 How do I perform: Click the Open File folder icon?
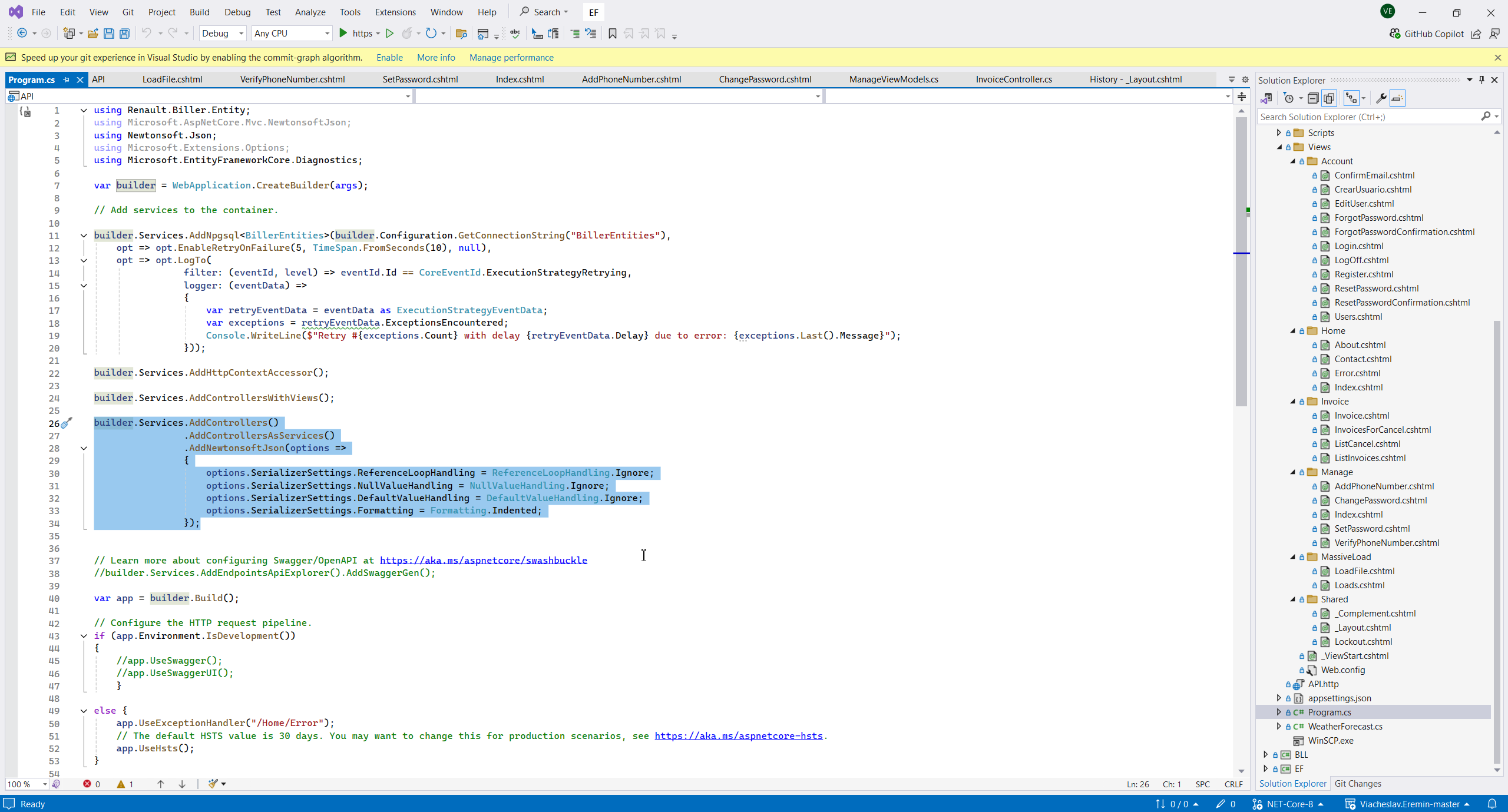tap(92, 34)
